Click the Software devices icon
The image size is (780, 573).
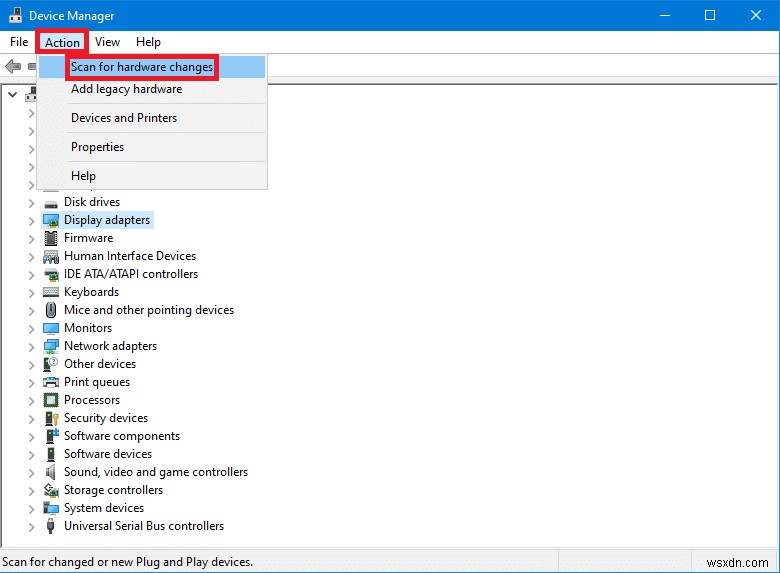point(51,454)
